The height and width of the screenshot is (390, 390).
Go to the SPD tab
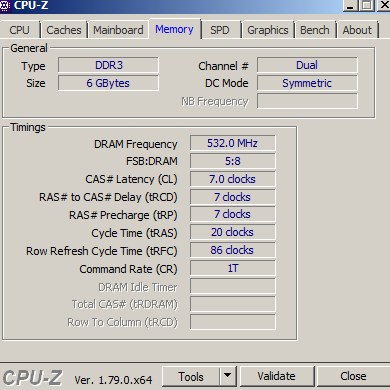220,30
